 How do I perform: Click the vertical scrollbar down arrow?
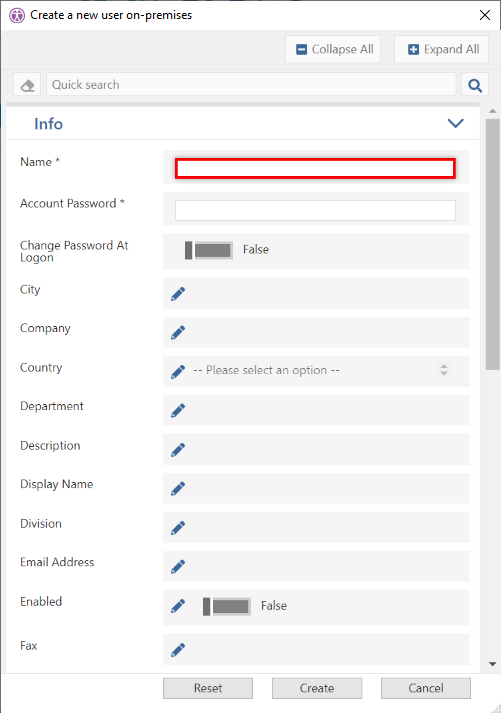click(x=492, y=664)
